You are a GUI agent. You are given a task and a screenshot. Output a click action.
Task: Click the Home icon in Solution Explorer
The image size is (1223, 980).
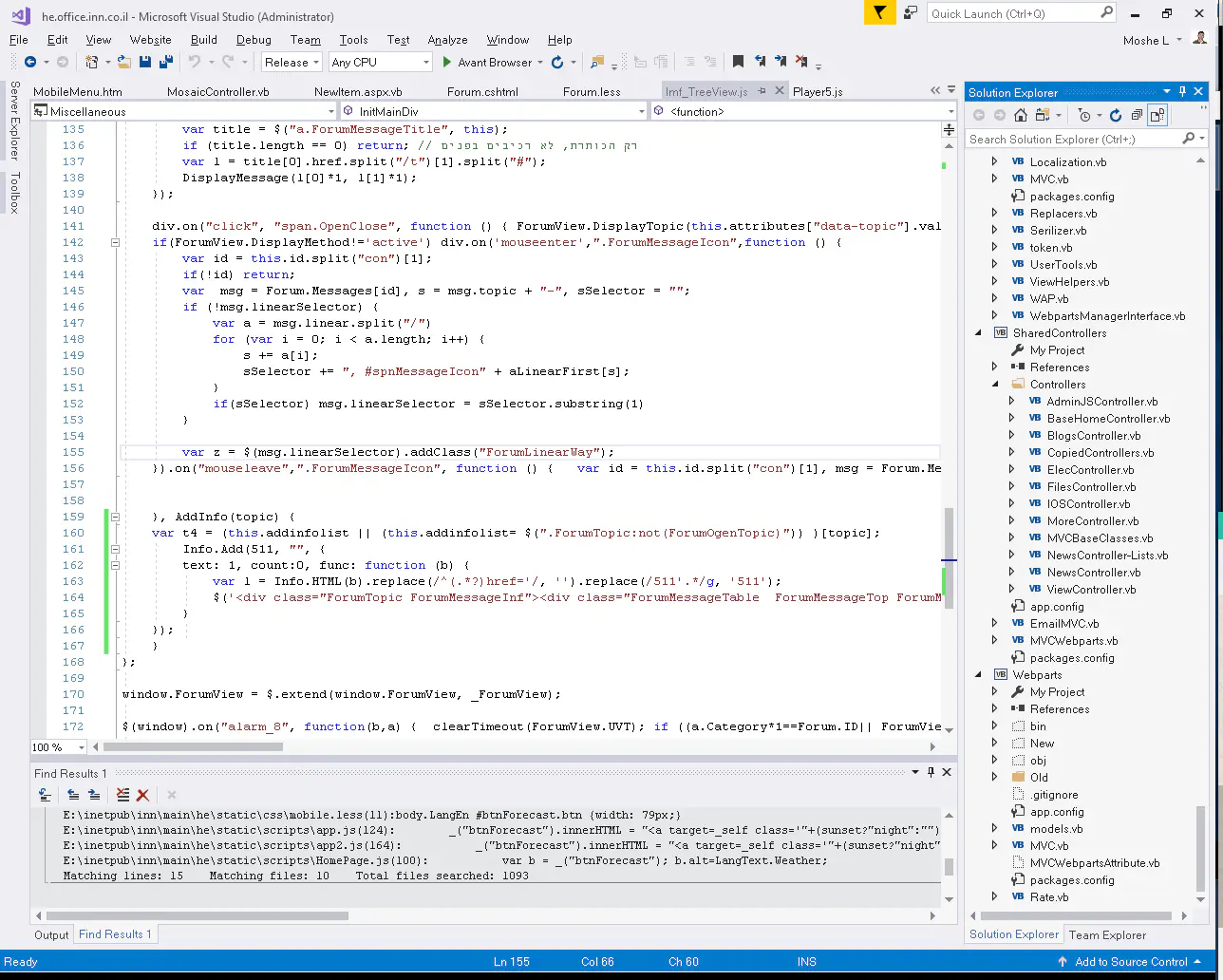pyautogui.click(x=1021, y=116)
